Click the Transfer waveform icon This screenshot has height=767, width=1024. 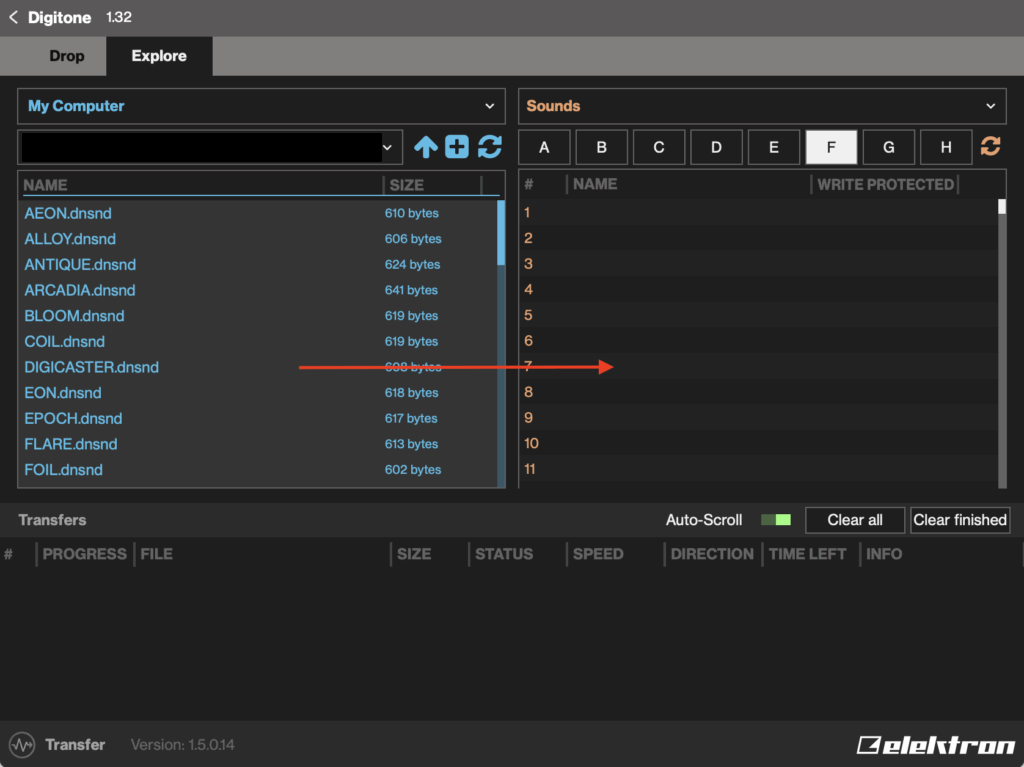click(x=21, y=745)
